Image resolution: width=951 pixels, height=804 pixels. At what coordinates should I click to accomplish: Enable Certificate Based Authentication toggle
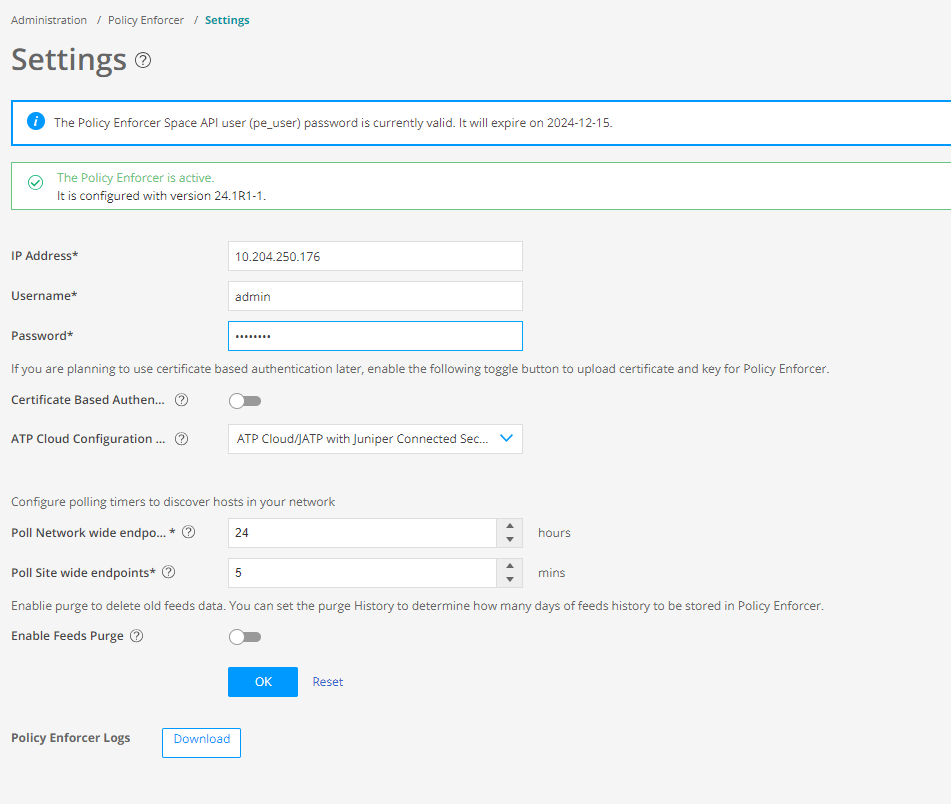[x=245, y=401]
